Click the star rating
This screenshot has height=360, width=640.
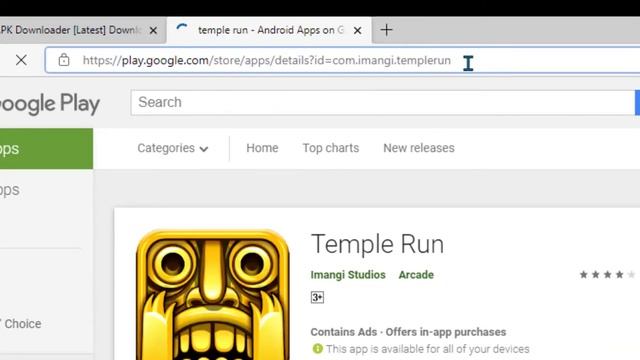point(607,275)
